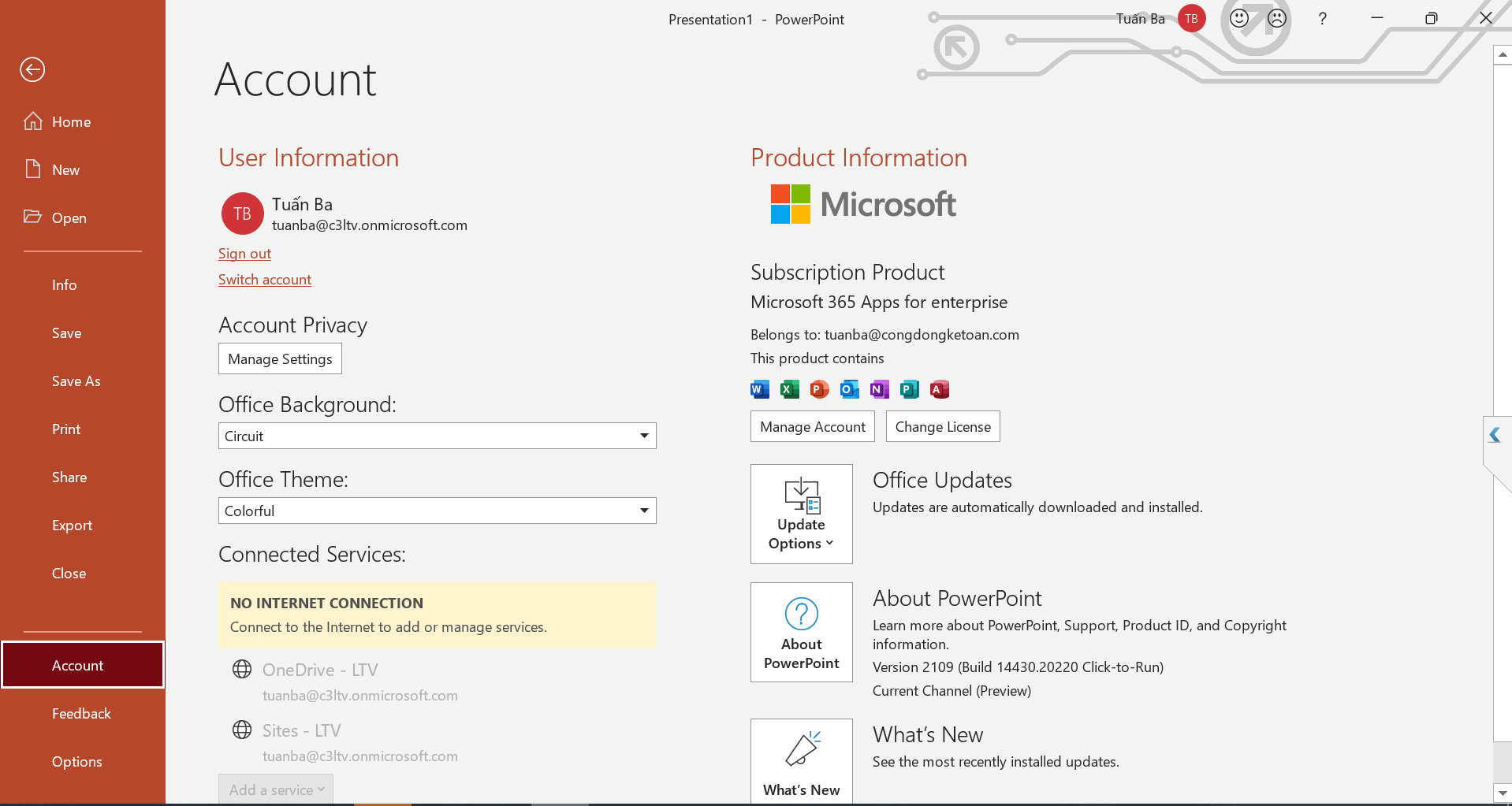The image size is (1512, 806).
Task: Click the OneDrive - LTV globe icon
Action: coord(242,670)
